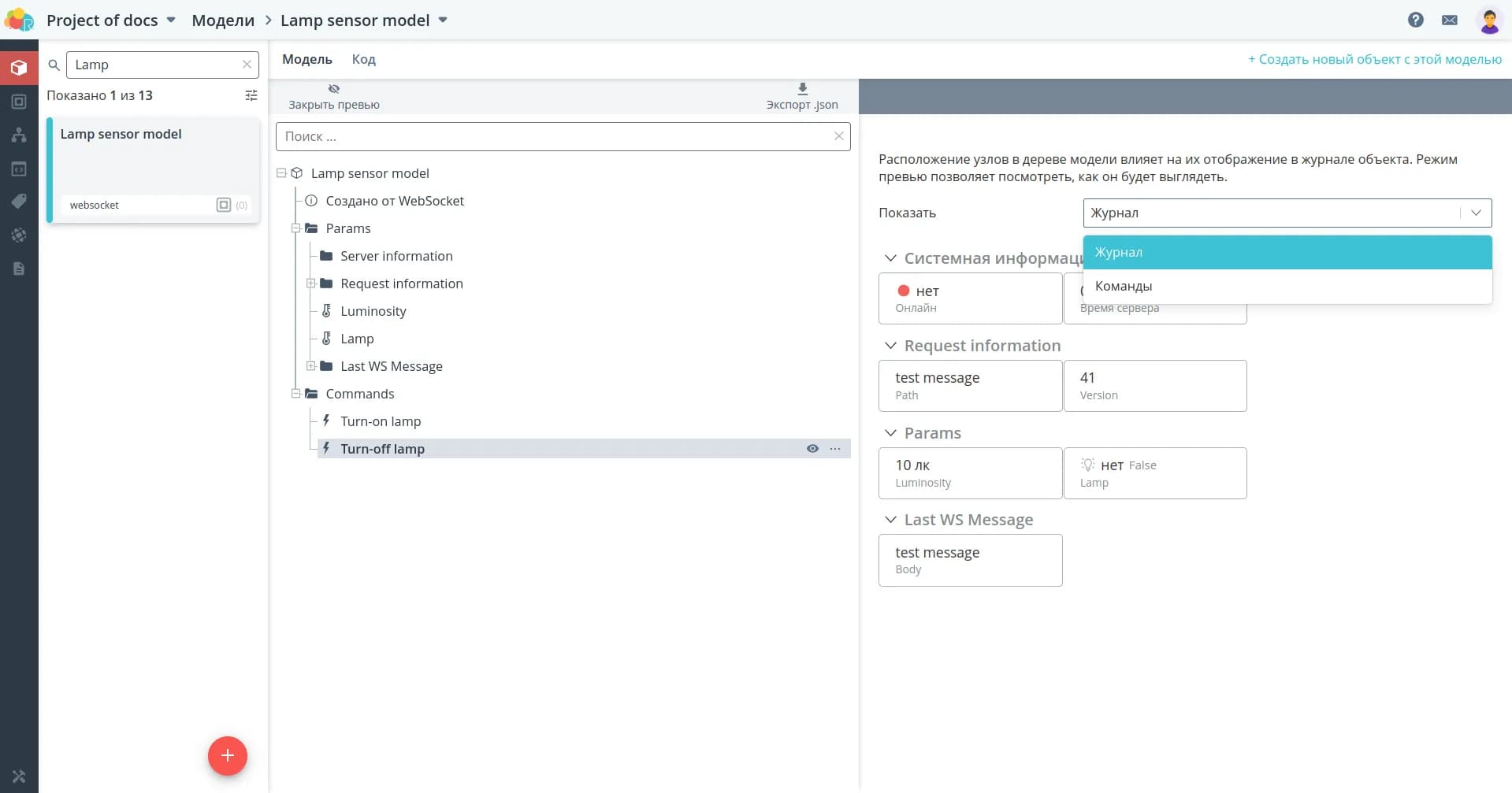
Task: Click Создать новый объект с этой моделью link
Action: 1374,59
